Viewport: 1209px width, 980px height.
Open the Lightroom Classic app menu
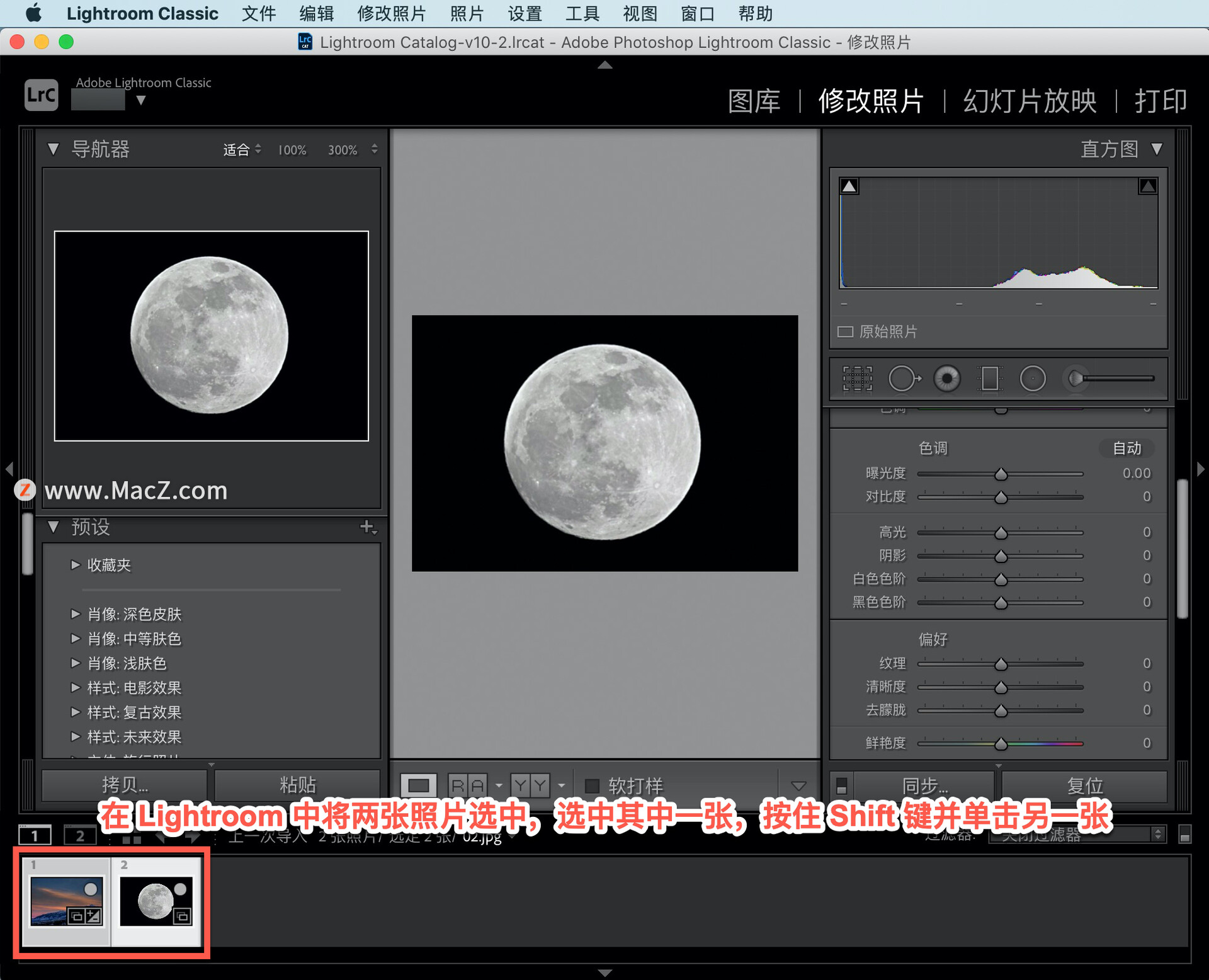pos(142,14)
